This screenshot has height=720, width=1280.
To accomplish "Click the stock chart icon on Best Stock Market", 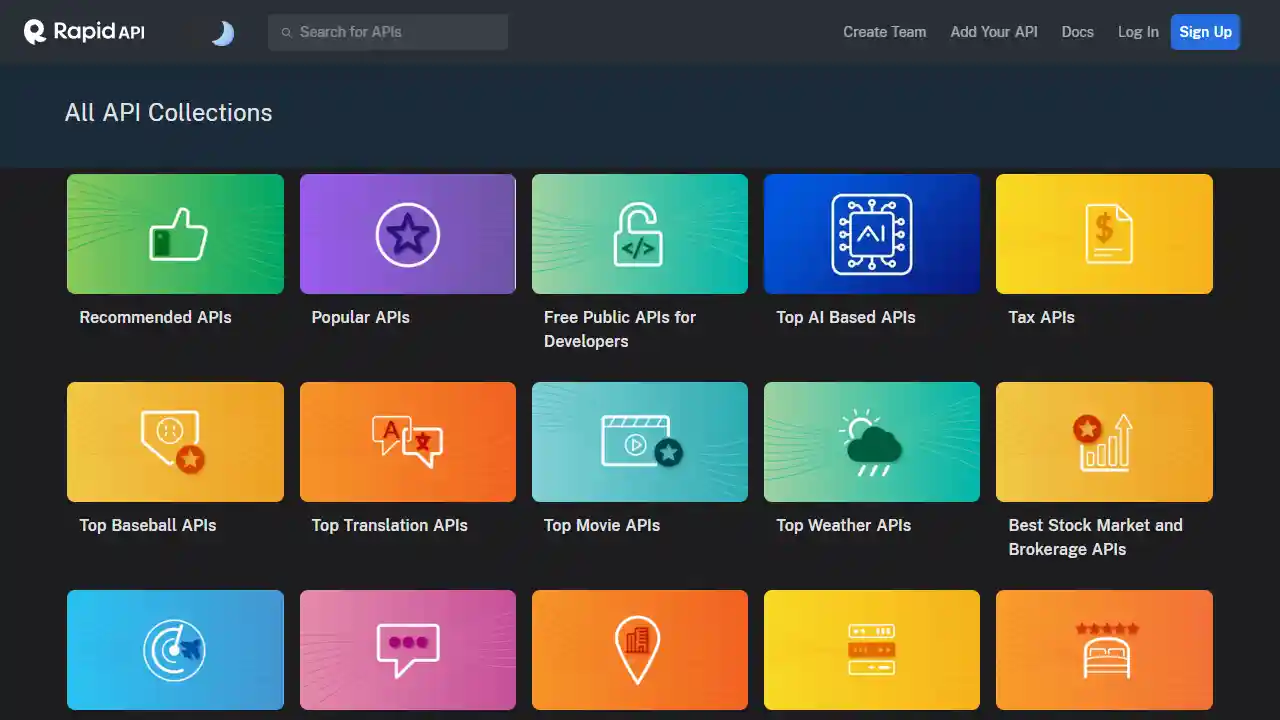I will (x=1103, y=441).
